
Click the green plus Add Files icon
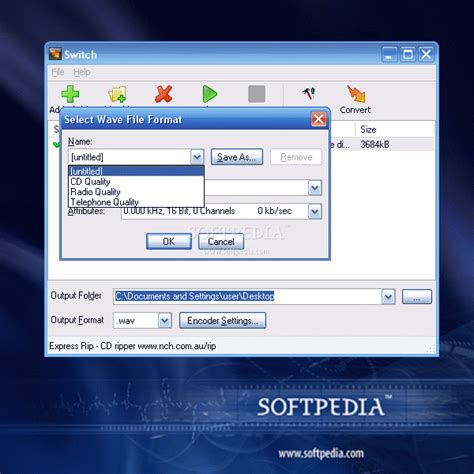(x=70, y=94)
